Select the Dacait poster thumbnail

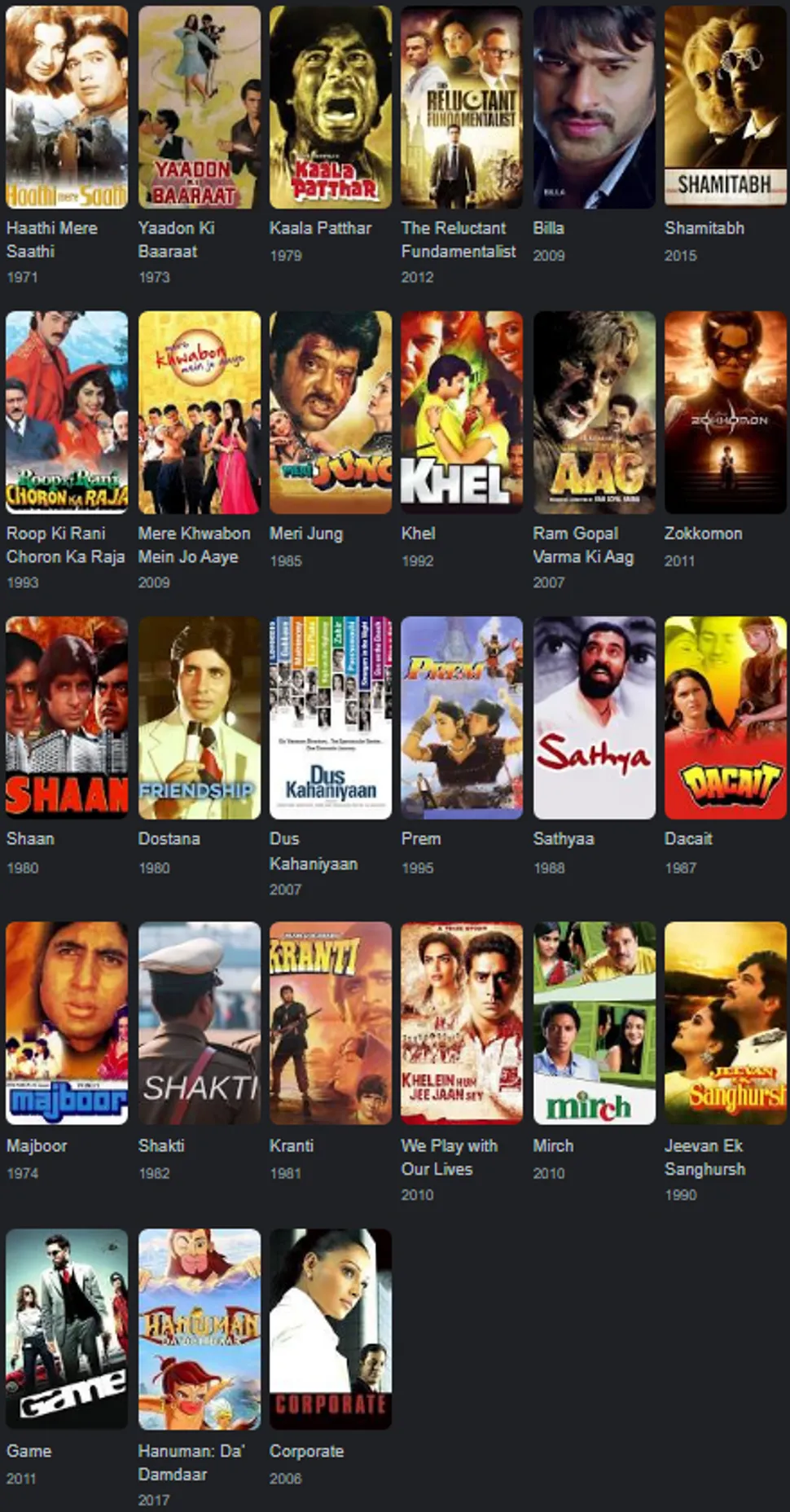[x=726, y=718]
